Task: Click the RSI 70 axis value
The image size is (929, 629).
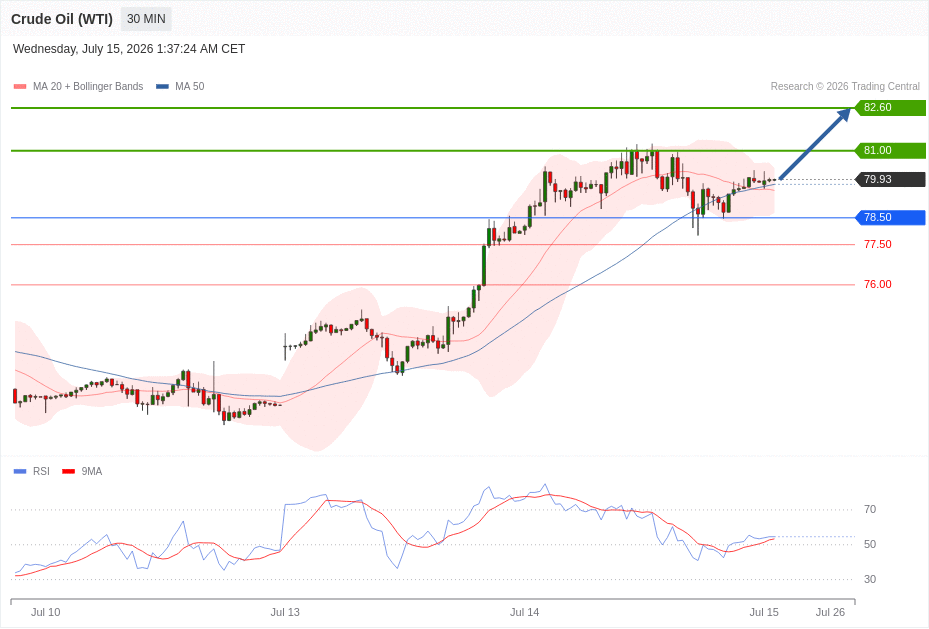Action: (x=870, y=509)
